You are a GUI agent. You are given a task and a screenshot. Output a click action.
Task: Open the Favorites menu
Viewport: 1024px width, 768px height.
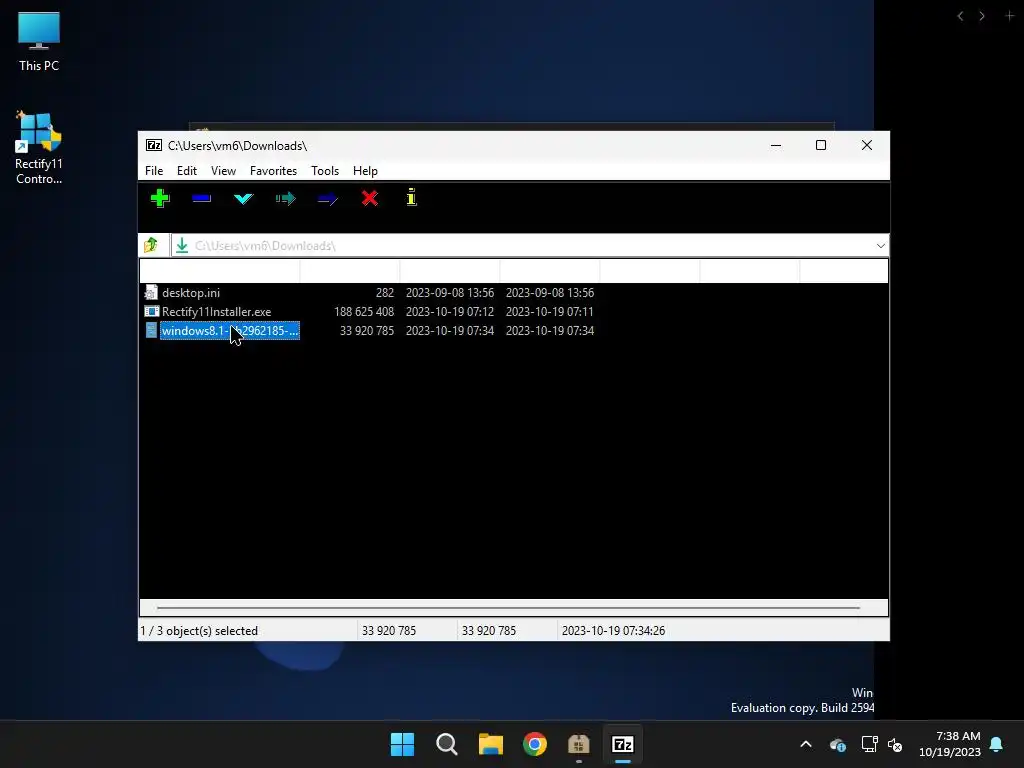273,170
